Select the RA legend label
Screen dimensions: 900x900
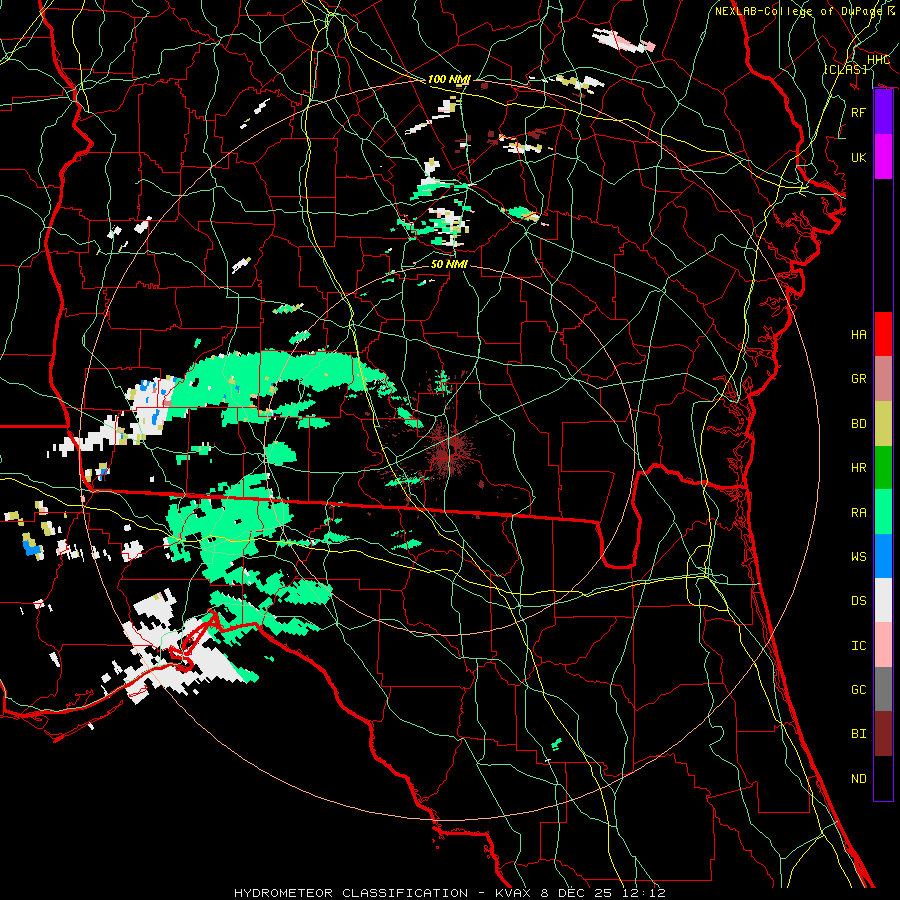pos(859,512)
